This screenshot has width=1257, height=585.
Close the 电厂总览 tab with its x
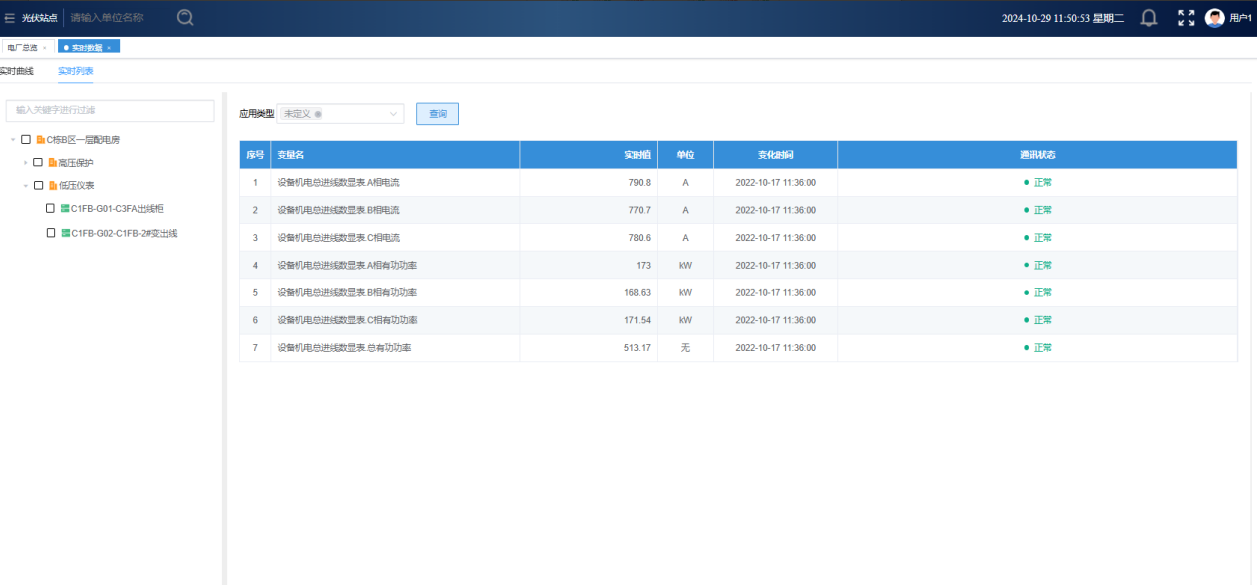pyautogui.click(x=44, y=47)
